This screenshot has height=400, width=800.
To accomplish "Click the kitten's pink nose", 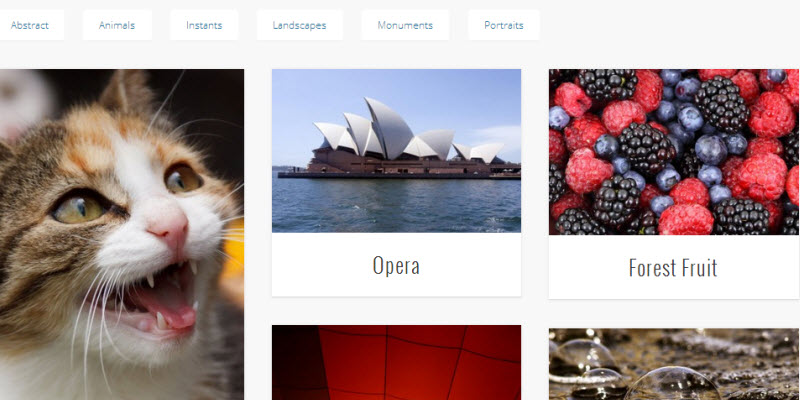I will (170, 229).
